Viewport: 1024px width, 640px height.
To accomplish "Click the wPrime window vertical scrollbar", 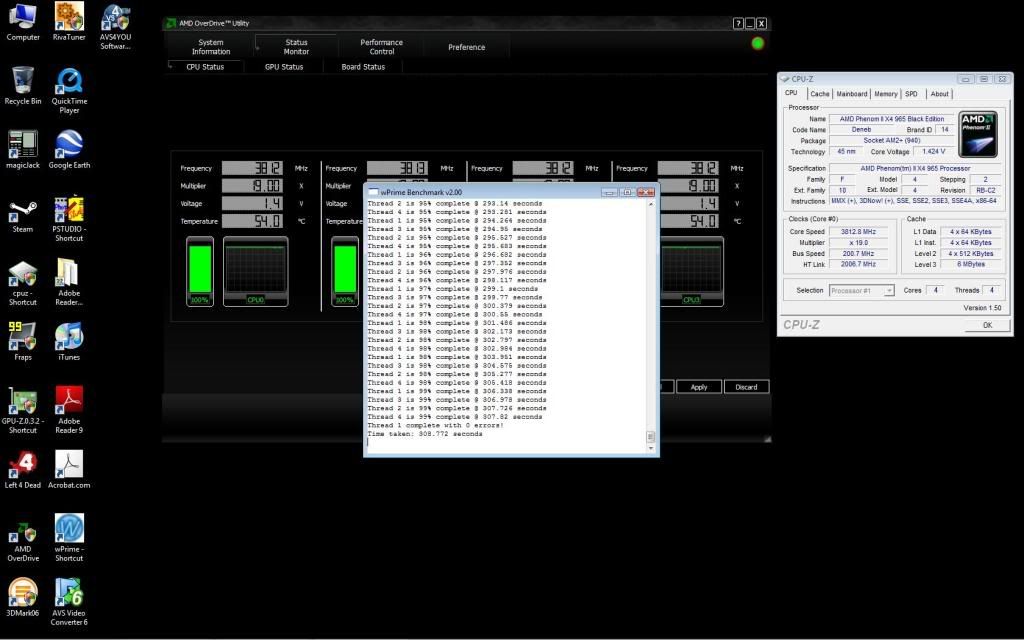I will (650, 324).
